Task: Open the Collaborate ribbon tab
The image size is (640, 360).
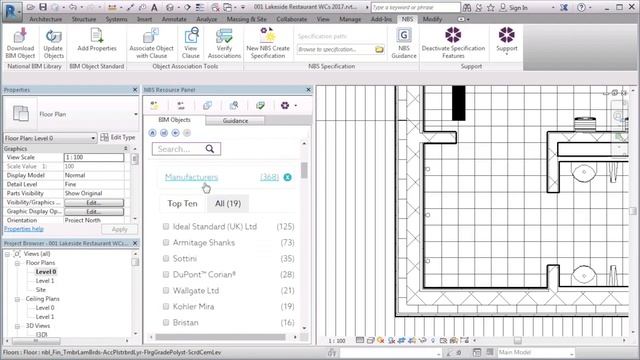Action: pyautogui.click(x=291, y=19)
